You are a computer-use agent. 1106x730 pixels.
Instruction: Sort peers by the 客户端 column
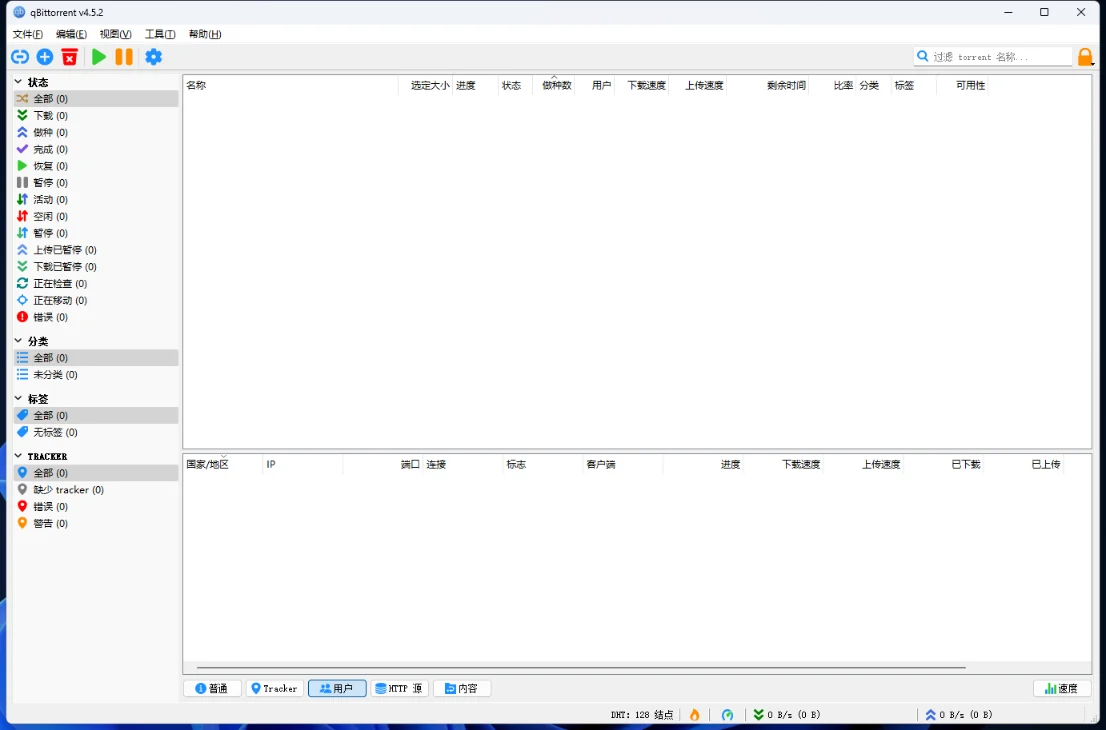pos(623,464)
